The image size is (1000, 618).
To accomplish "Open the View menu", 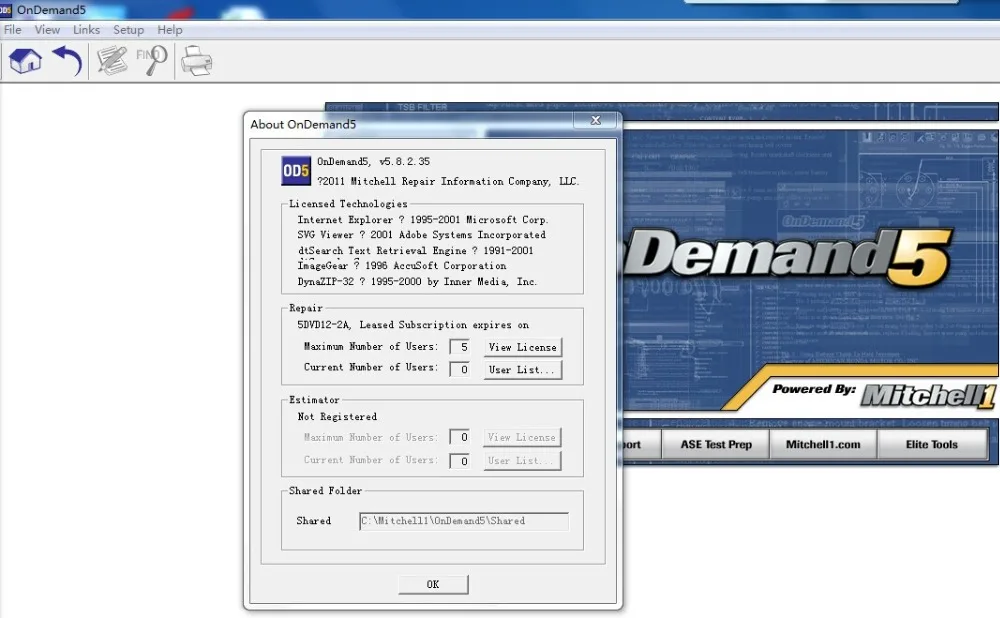I will (x=47, y=29).
